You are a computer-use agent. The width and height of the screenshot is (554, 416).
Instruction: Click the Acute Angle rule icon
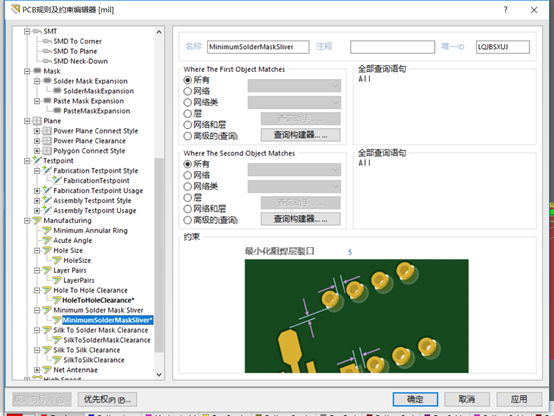pyautogui.click(x=47, y=240)
